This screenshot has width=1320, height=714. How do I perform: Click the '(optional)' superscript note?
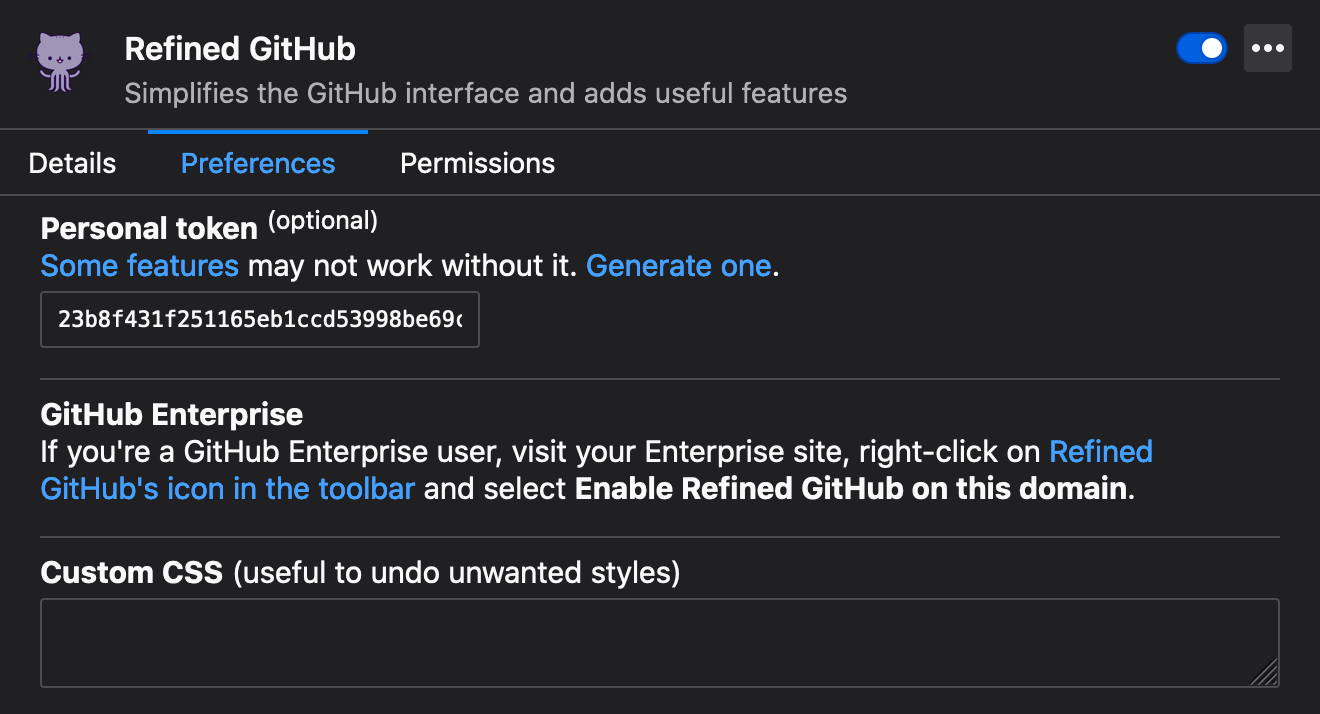323,221
